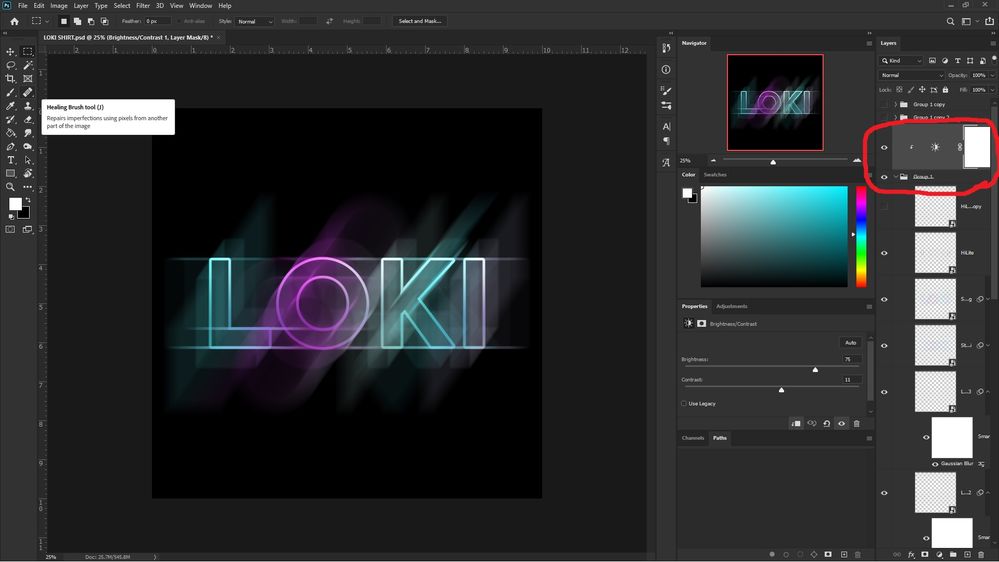Switch to the Swatches tab
This screenshot has height=562, width=999.
[x=715, y=175]
